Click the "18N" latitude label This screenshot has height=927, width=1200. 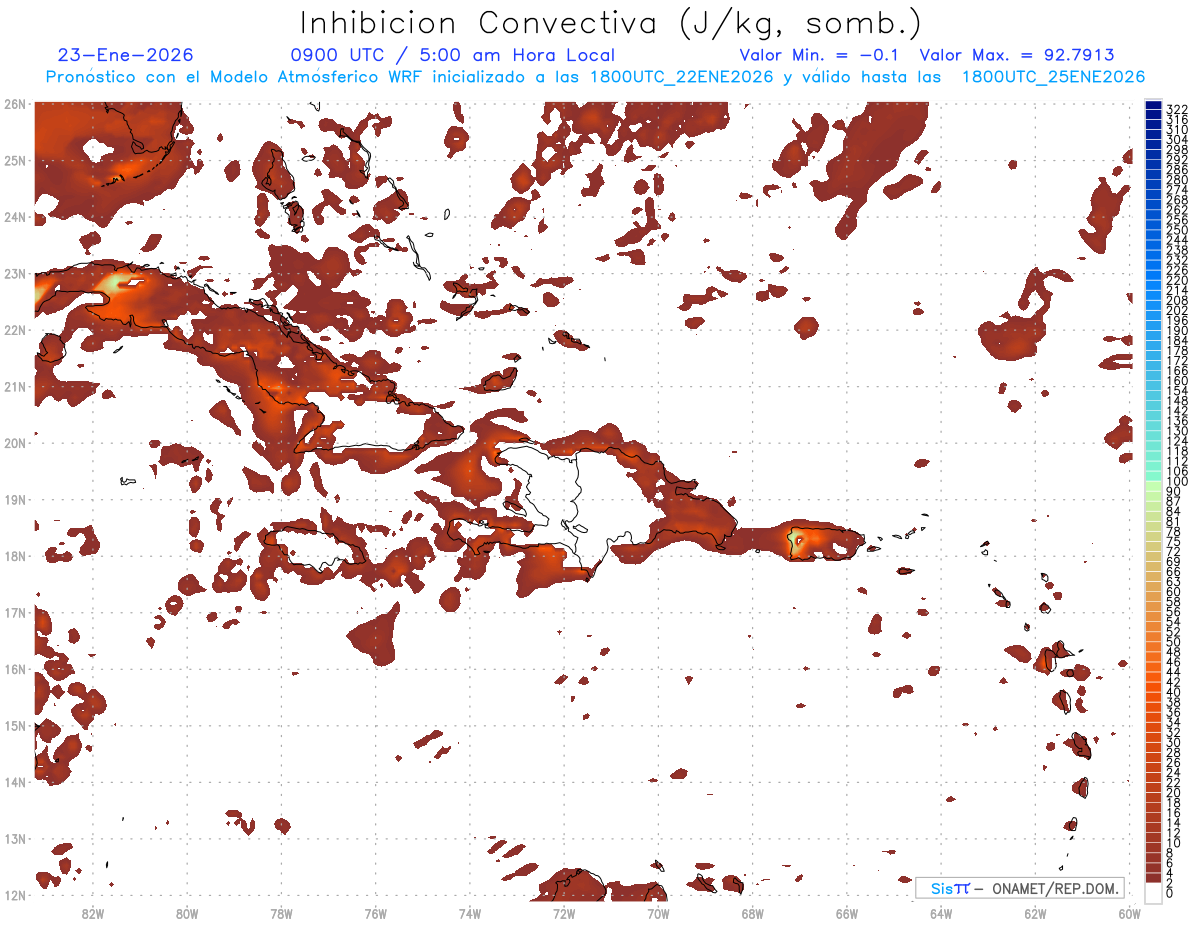click(x=14, y=556)
